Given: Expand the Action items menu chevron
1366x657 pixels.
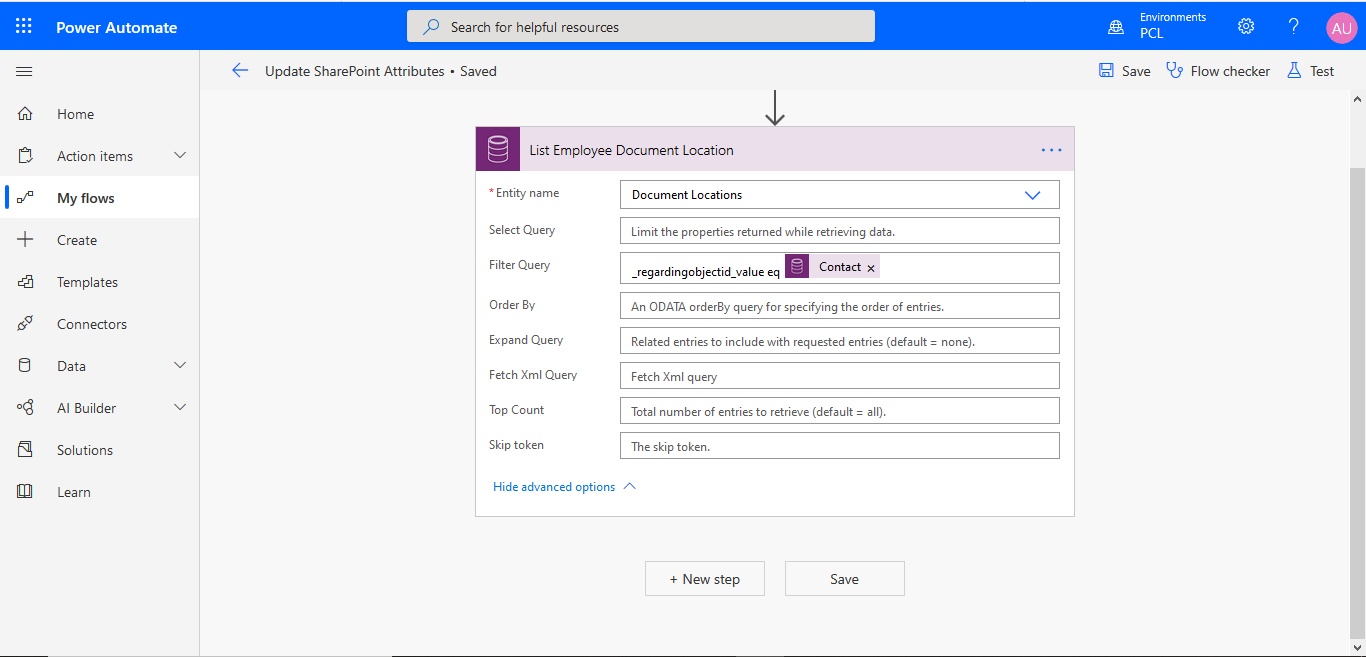Looking at the screenshot, I should click(180, 155).
